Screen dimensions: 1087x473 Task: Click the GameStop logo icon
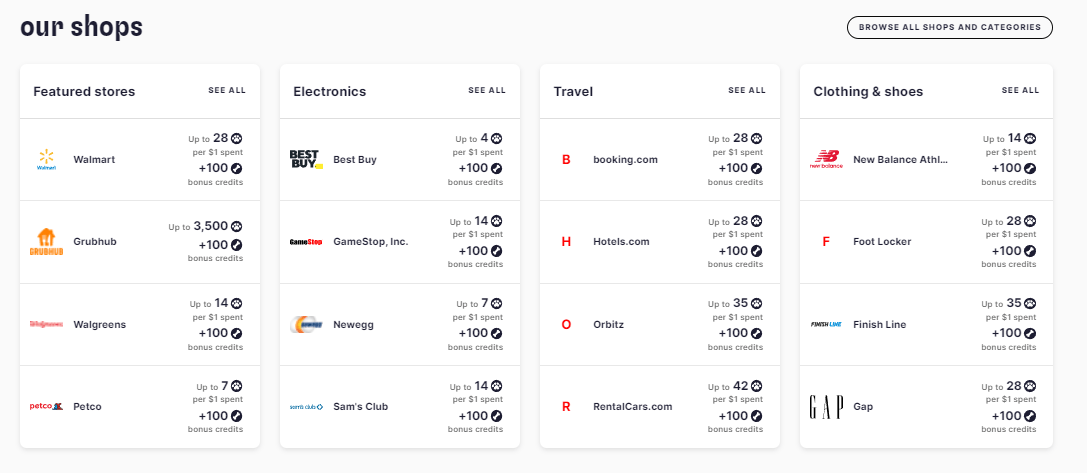(x=306, y=242)
